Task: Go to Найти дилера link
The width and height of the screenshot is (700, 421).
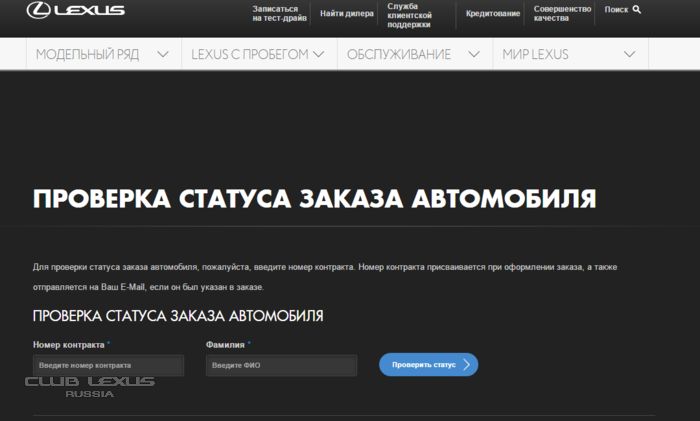Action: 347,14
